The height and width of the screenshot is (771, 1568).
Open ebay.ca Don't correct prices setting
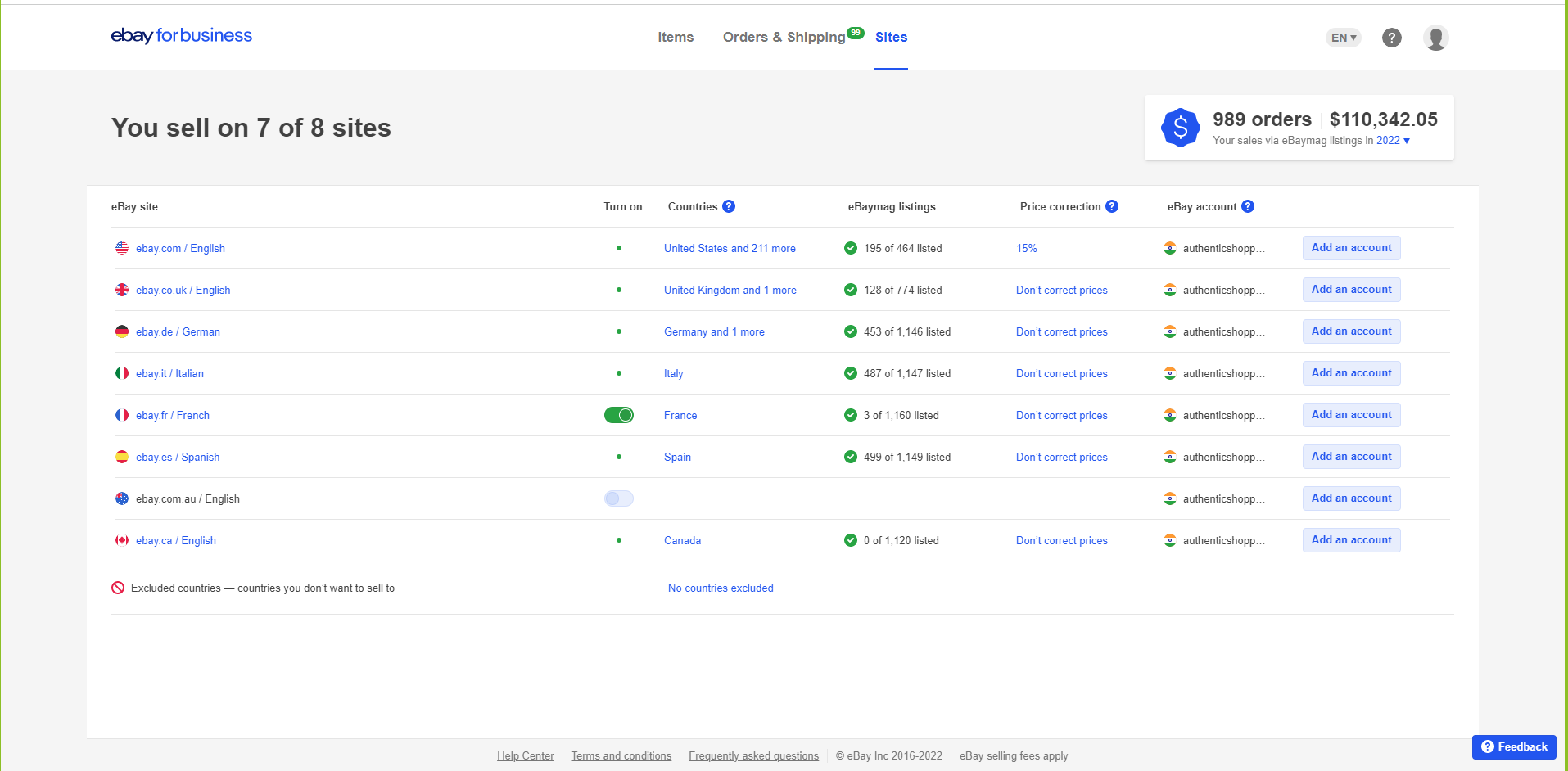(1062, 540)
